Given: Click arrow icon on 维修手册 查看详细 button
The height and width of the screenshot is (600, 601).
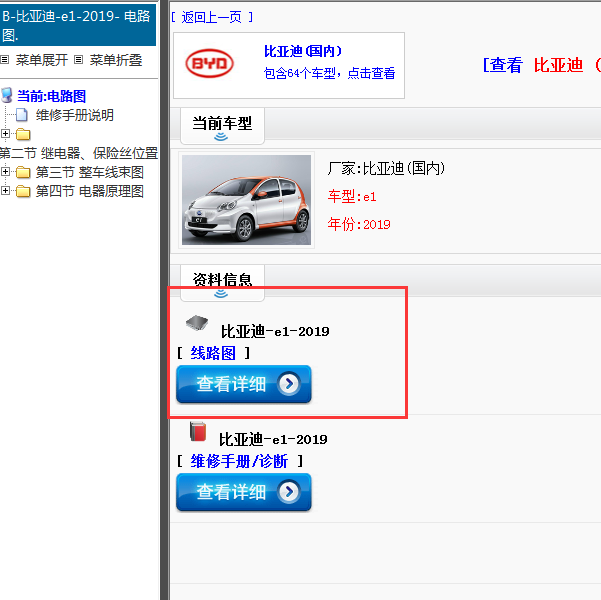Looking at the screenshot, I should [289, 492].
